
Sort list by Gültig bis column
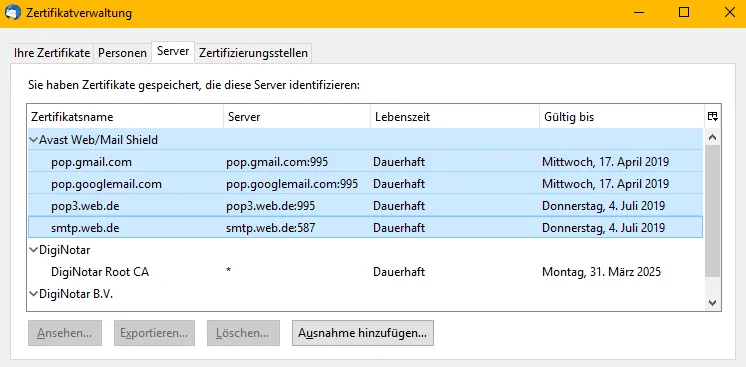621,117
